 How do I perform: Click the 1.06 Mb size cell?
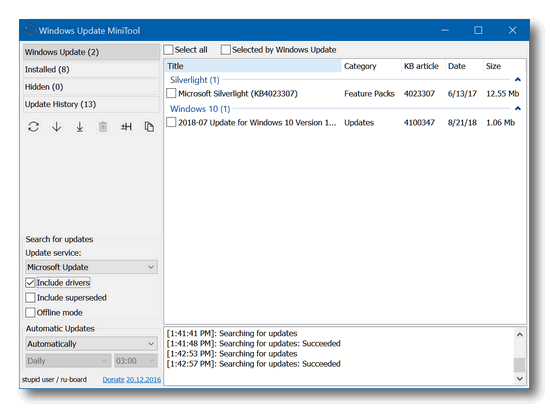501,122
